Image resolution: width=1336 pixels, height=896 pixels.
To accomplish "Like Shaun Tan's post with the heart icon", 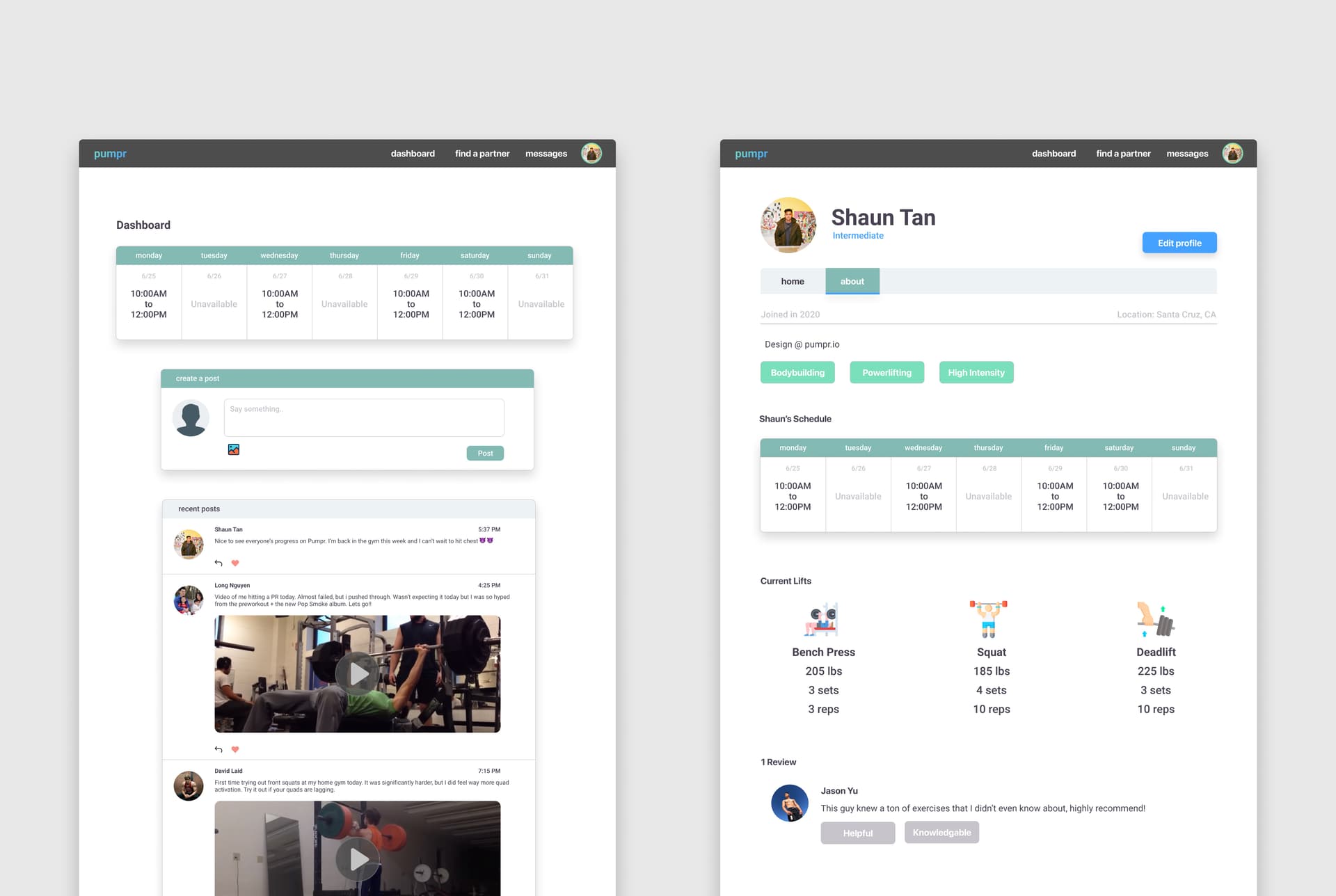I will tap(234, 563).
